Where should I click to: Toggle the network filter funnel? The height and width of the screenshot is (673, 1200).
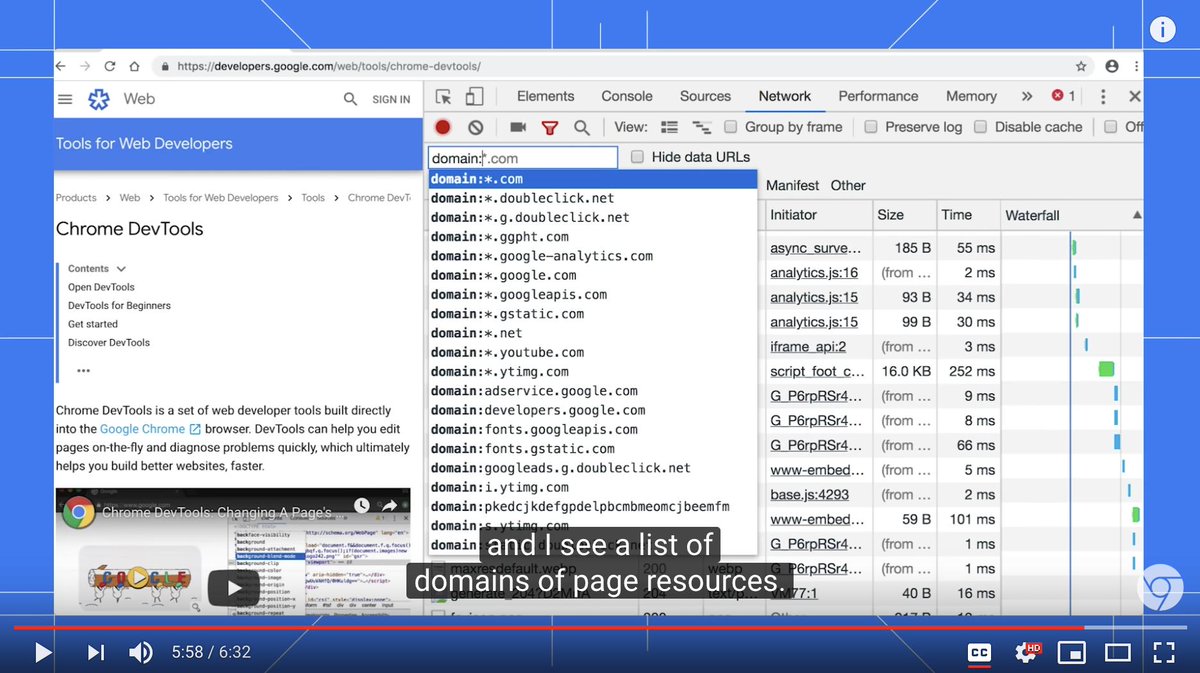pyautogui.click(x=550, y=127)
